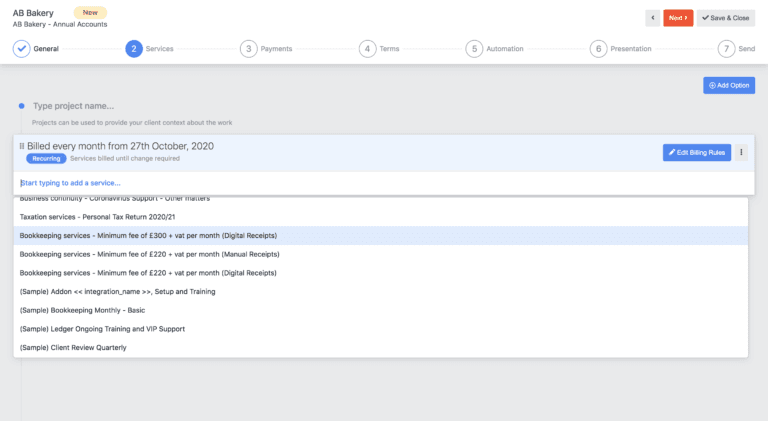
Task: Select the step 3 Payments circle
Action: click(x=248, y=48)
